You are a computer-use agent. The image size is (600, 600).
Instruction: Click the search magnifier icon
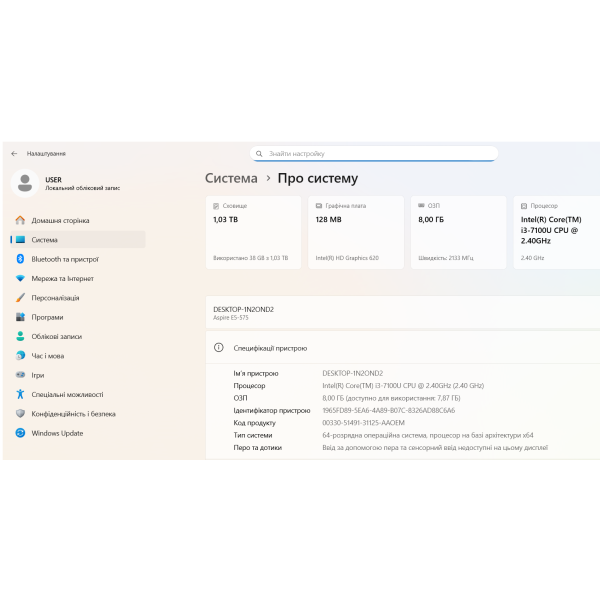coord(259,153)
